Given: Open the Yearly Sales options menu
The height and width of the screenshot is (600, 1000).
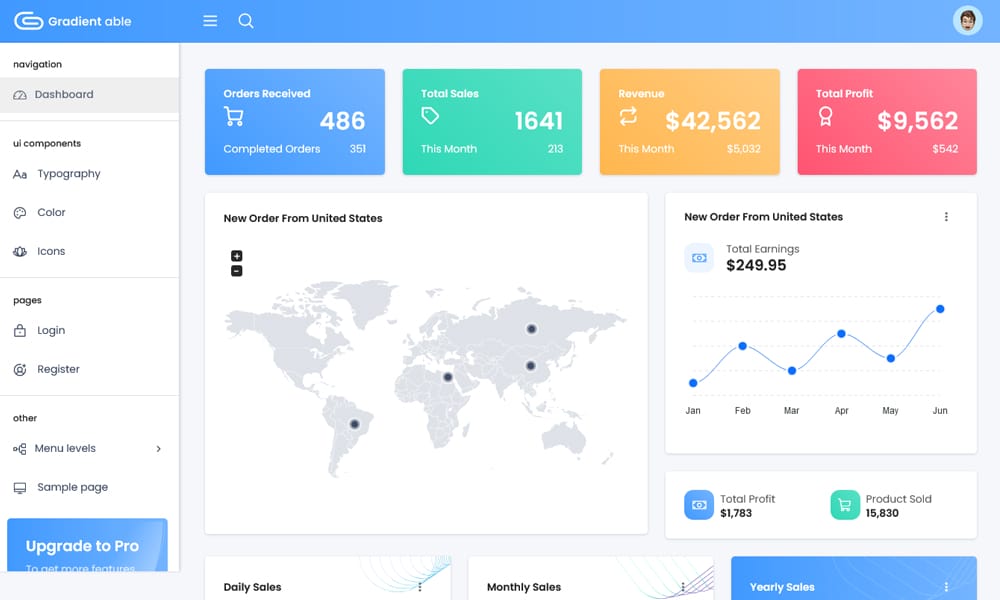Looking at the screenshot, I should [x=946, y=586].
